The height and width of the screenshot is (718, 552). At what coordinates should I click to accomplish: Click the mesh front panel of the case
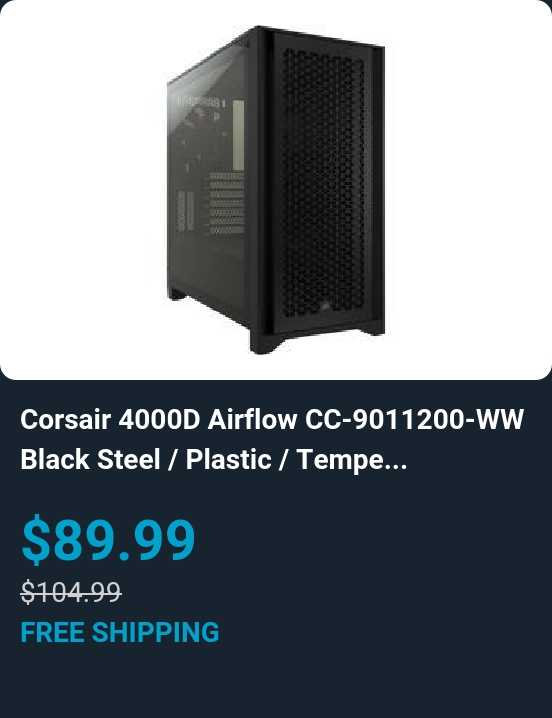[x=323, y=183]
